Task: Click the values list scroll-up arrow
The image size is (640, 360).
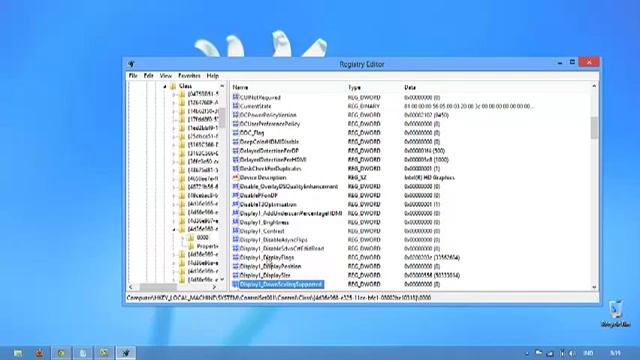Action: coord(594,86)
